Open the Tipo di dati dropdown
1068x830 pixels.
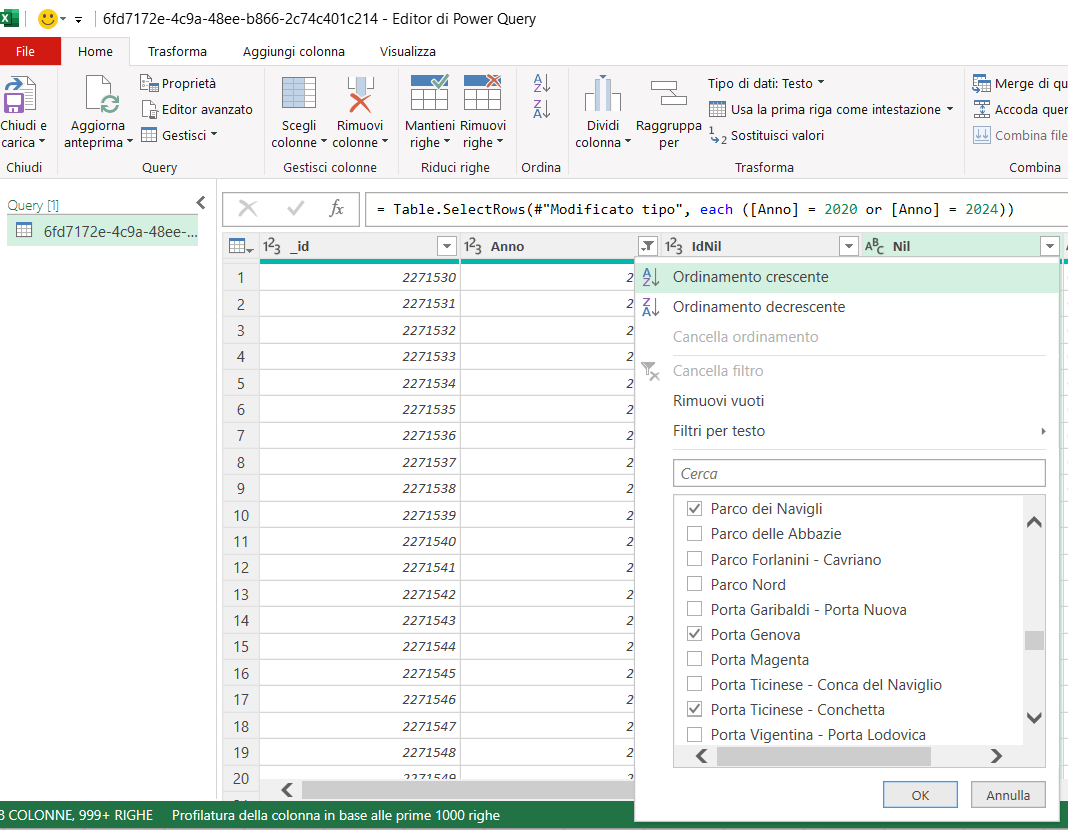coord(766,83)
